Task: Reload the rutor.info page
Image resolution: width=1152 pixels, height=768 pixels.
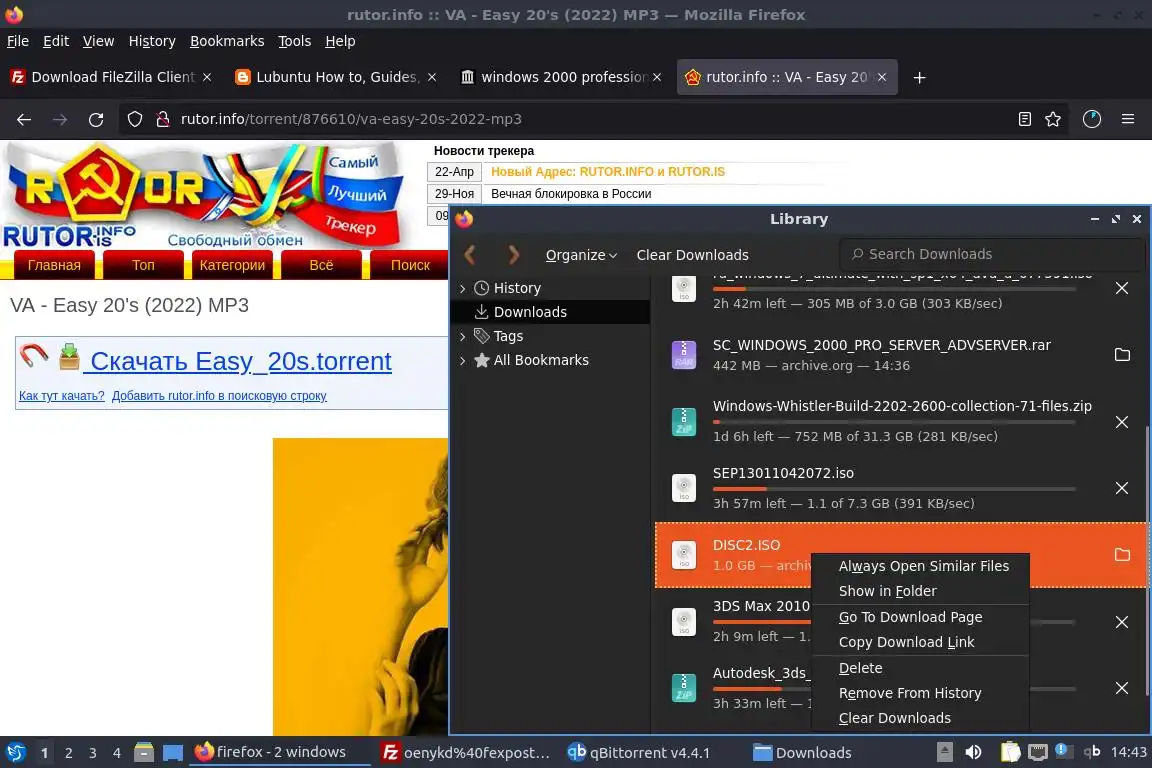Action: click(96, 119)
